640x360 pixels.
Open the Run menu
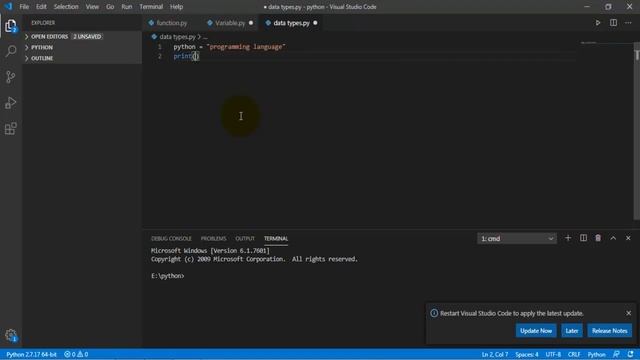[x=127, y=7]
